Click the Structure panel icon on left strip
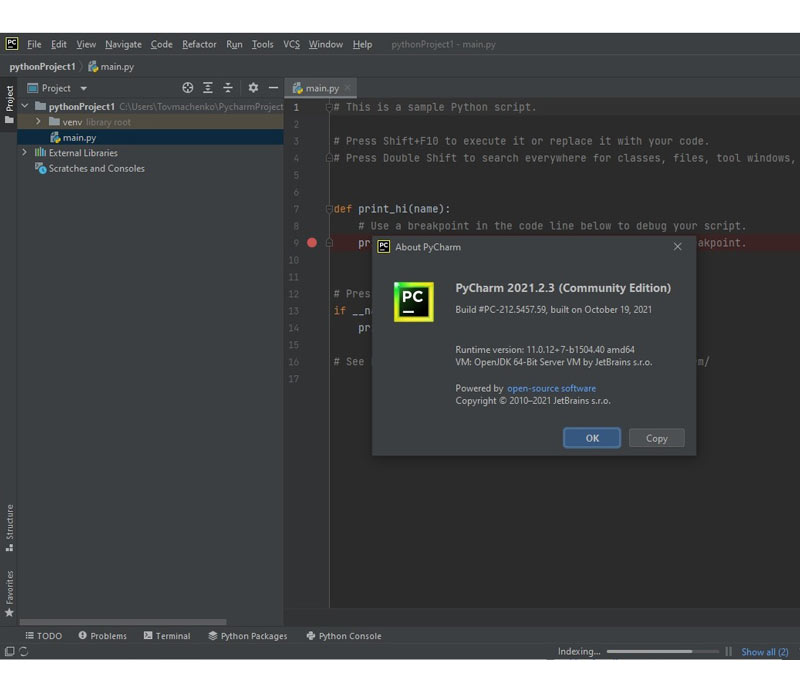This screenshot has width=800, height=685. pyautogui.click(x=9, y=548)
